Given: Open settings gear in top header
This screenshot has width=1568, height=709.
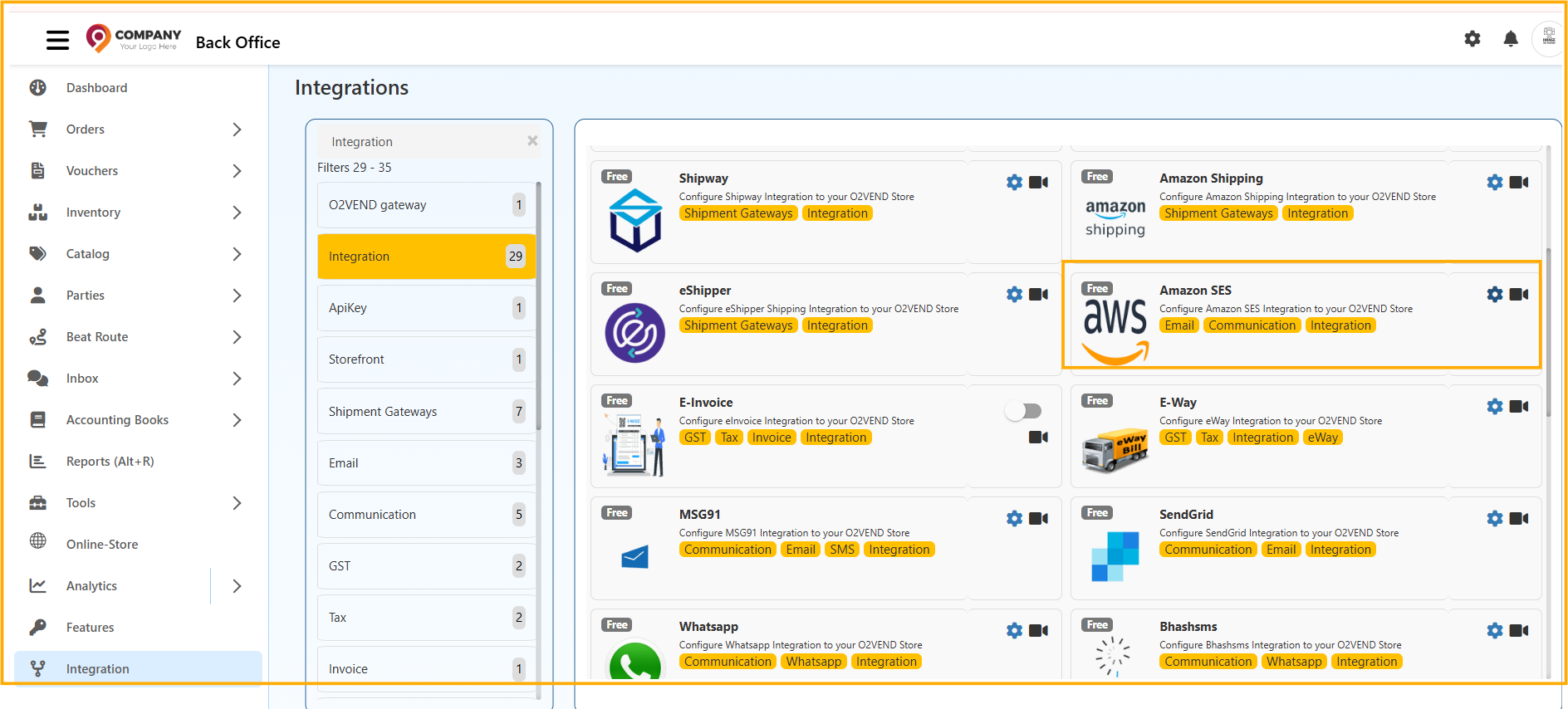Looking at the screenshot, I should point(1472,39).
